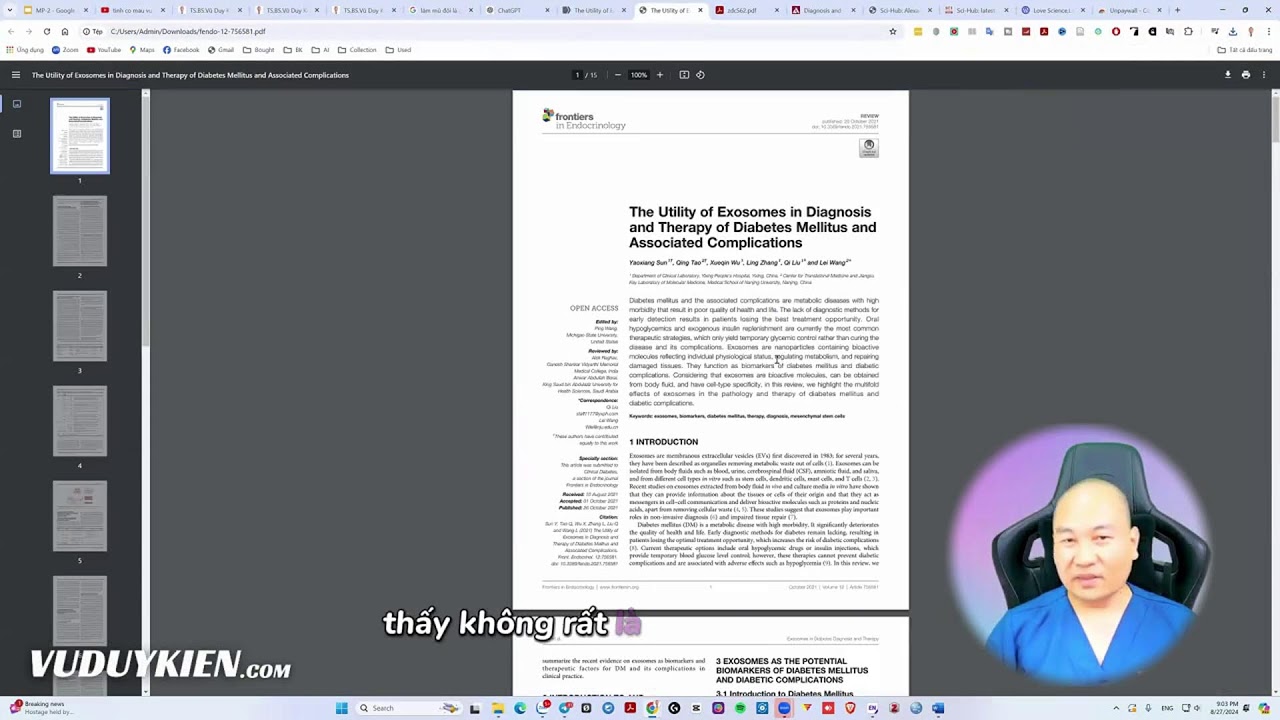Open Spotify from the taskbar

[740, 708]
